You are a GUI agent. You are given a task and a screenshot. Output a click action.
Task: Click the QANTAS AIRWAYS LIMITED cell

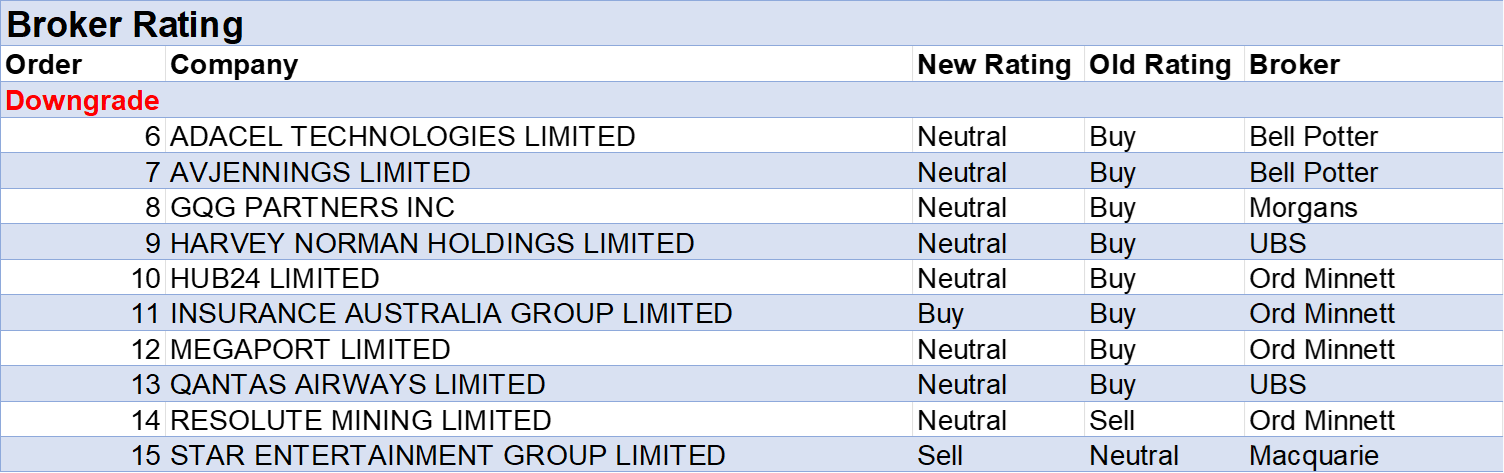(358, 385)
